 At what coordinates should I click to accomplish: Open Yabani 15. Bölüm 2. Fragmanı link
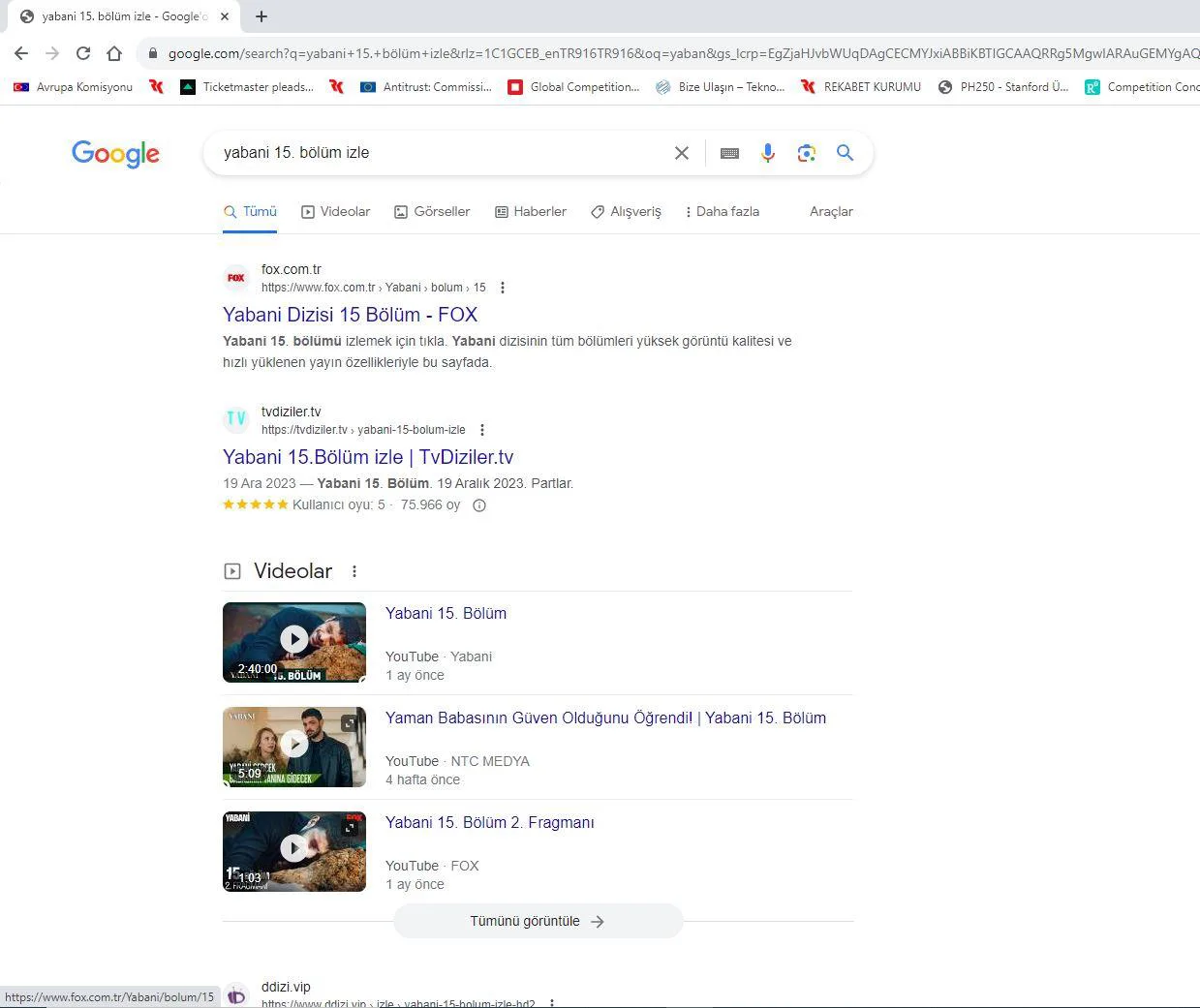coord(490,822)
